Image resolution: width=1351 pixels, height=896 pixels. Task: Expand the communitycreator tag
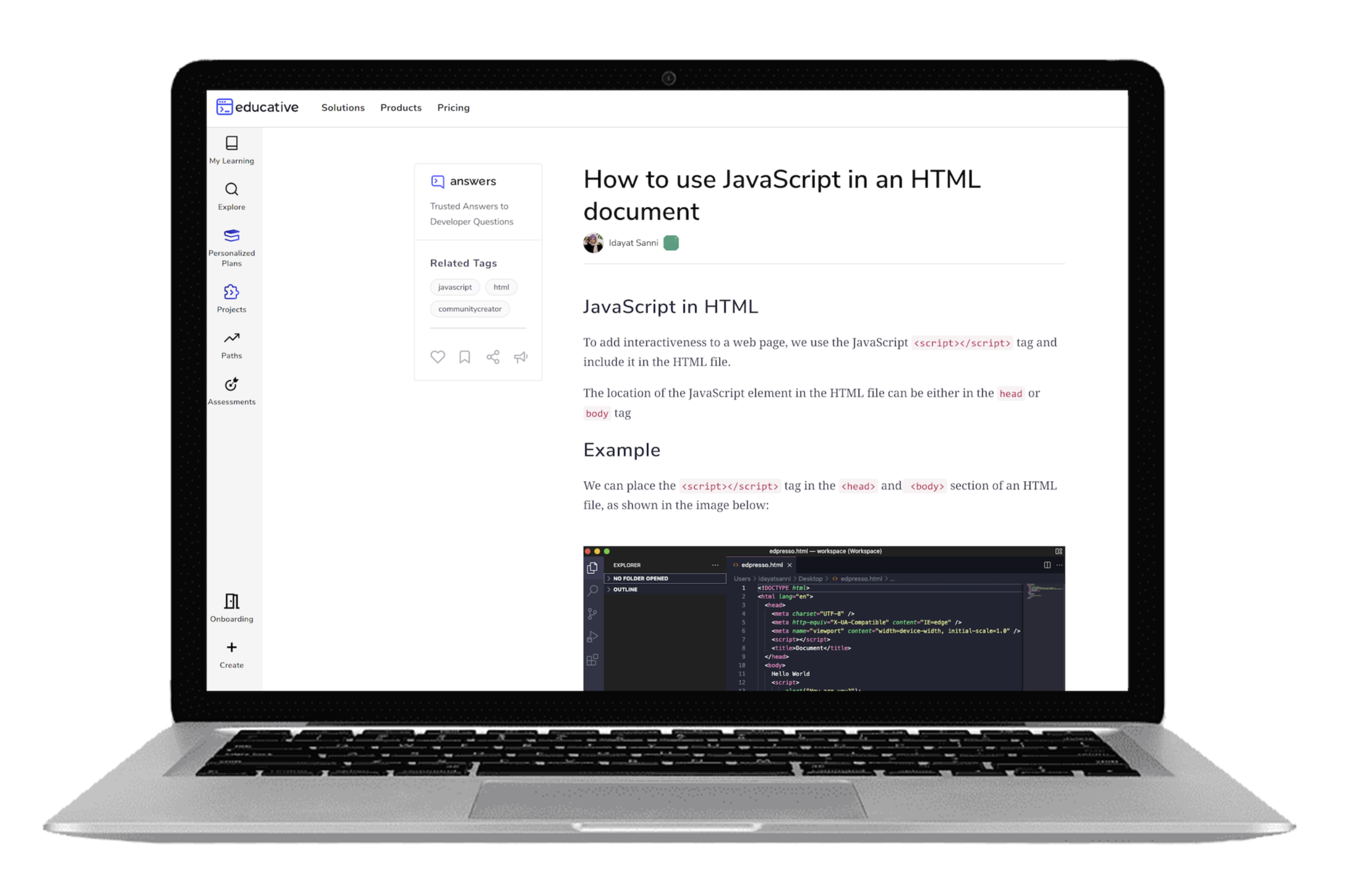click(x=470, y=309)
